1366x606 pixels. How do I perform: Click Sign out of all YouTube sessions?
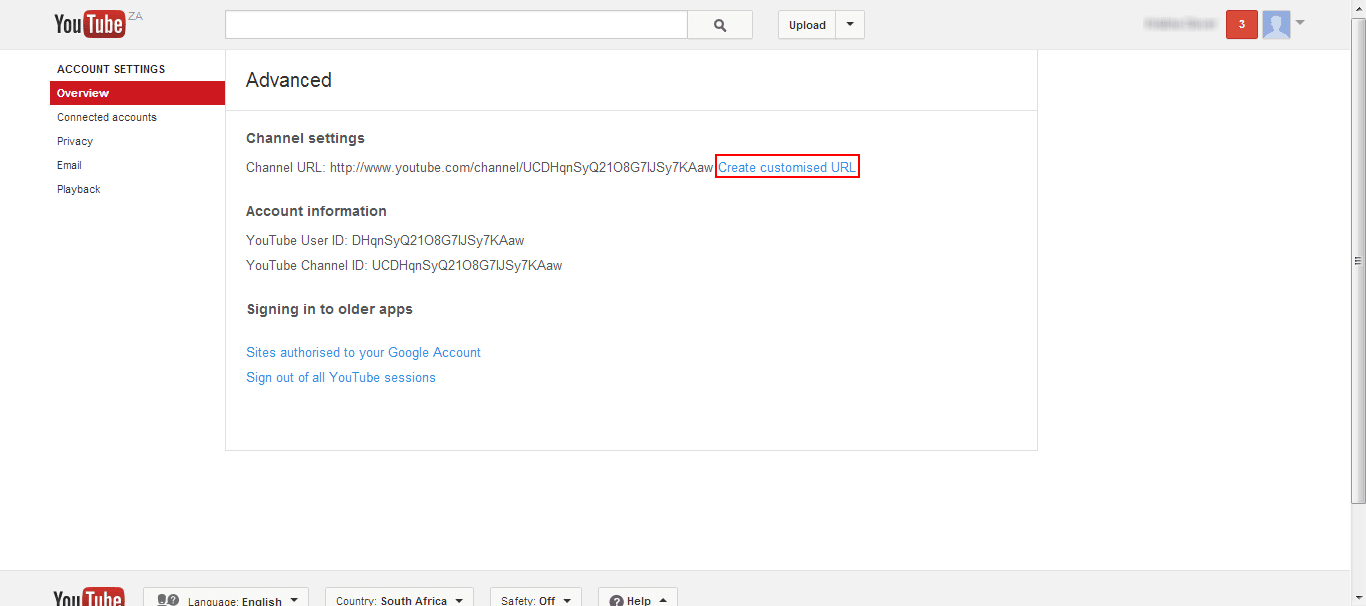pos(341,377)
